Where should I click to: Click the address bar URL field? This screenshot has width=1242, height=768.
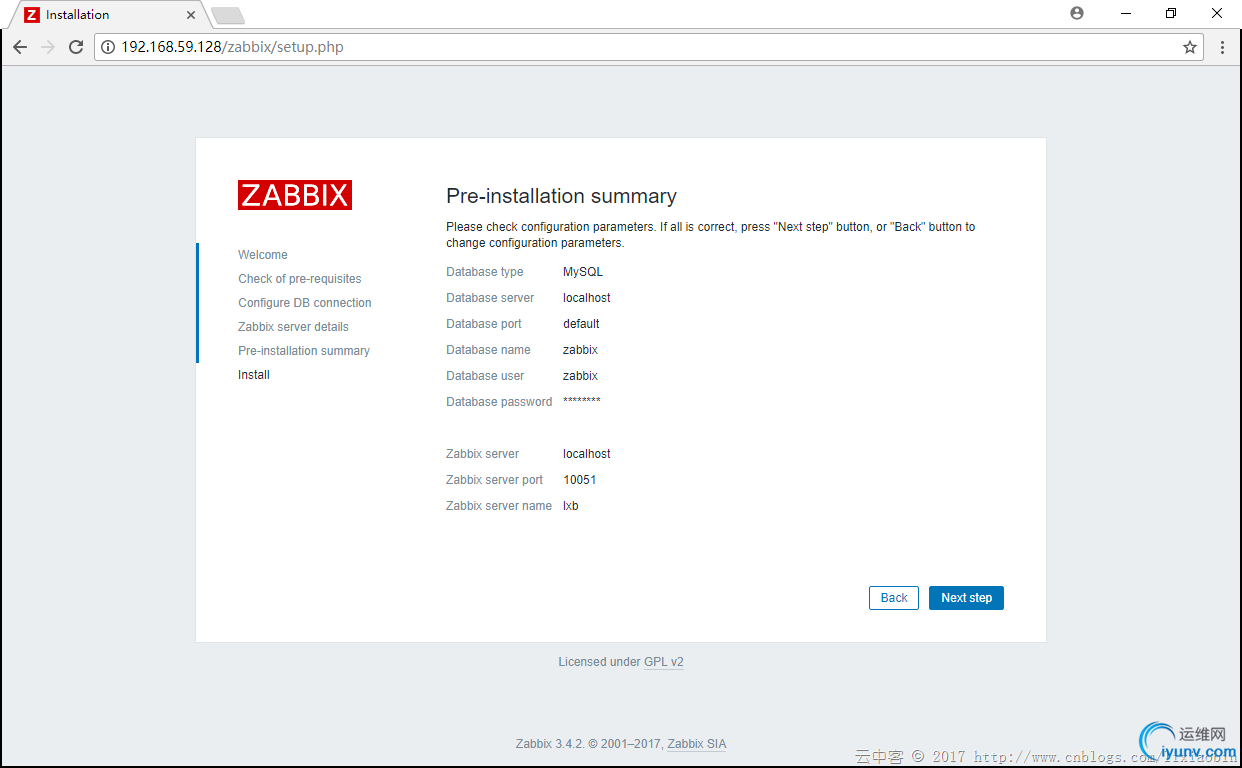(648, 47)
